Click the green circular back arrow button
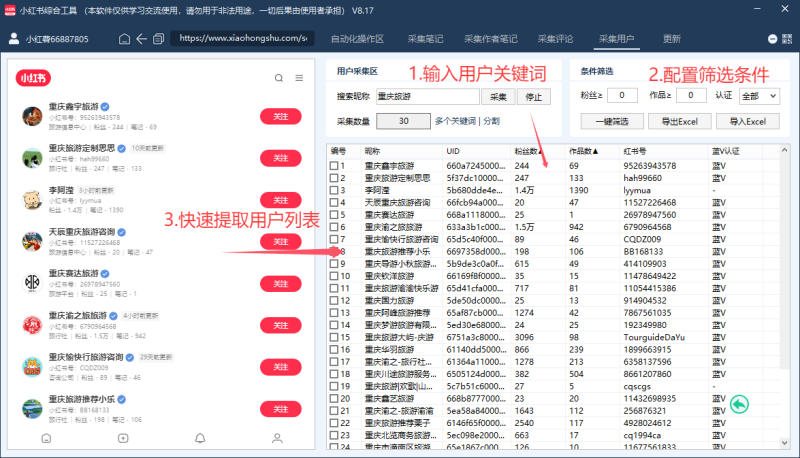 point(739,404)
